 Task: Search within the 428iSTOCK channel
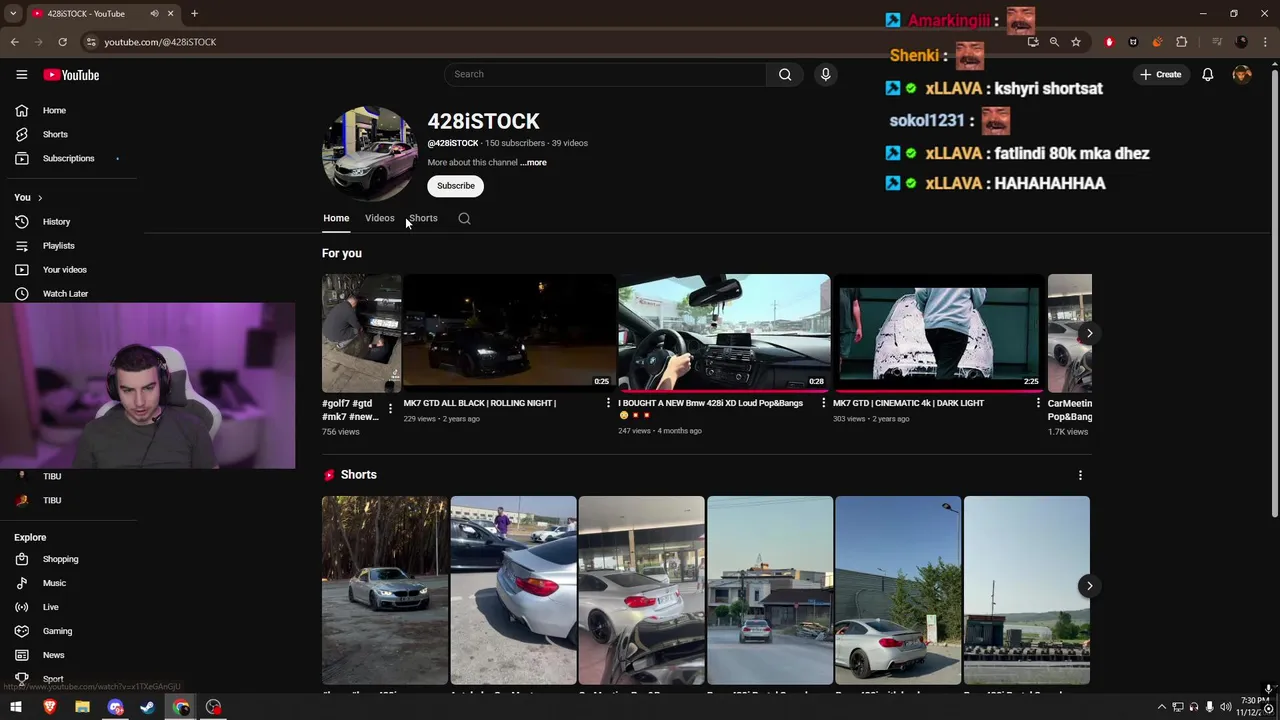tap(464, 218)
